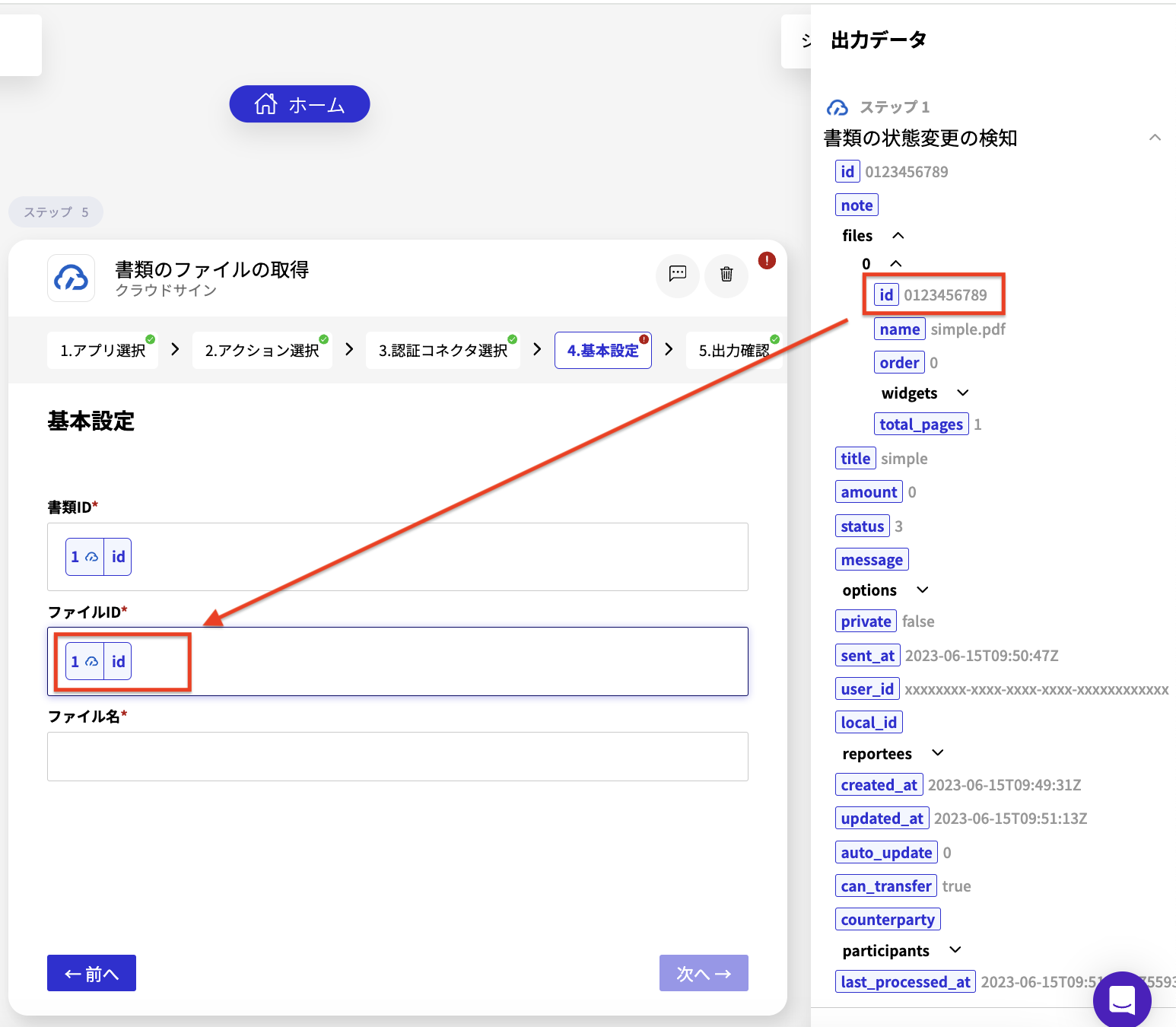Collapse the files 0 node
Image resolution: width=1176 pixels, height=1027 pixels.
coord(895,263)
